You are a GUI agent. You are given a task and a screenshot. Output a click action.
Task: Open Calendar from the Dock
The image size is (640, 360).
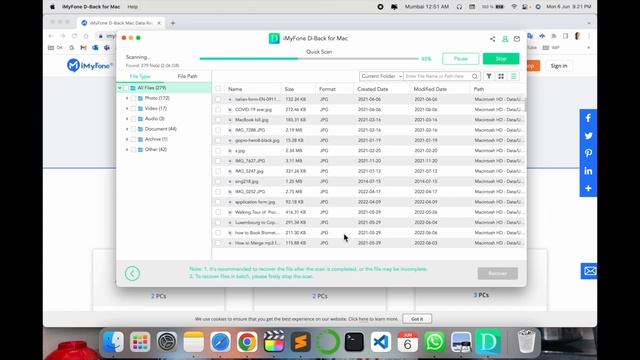pos(407,341)
